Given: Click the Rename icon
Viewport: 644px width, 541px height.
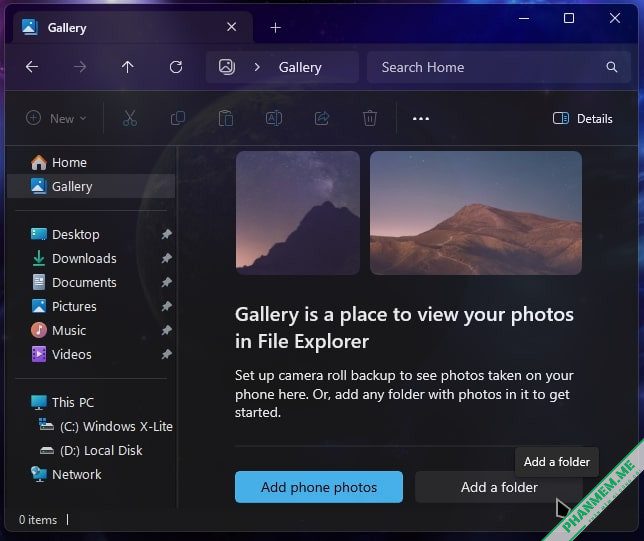Looking at the screenshot, I should 274,118.
